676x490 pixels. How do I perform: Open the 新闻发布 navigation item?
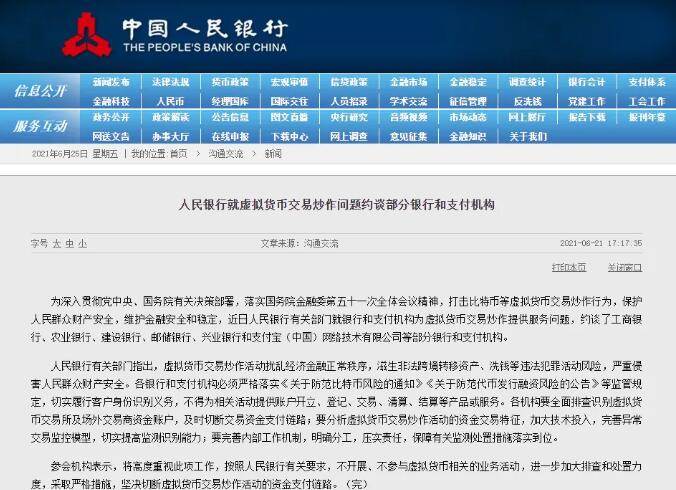pos(111,82)
